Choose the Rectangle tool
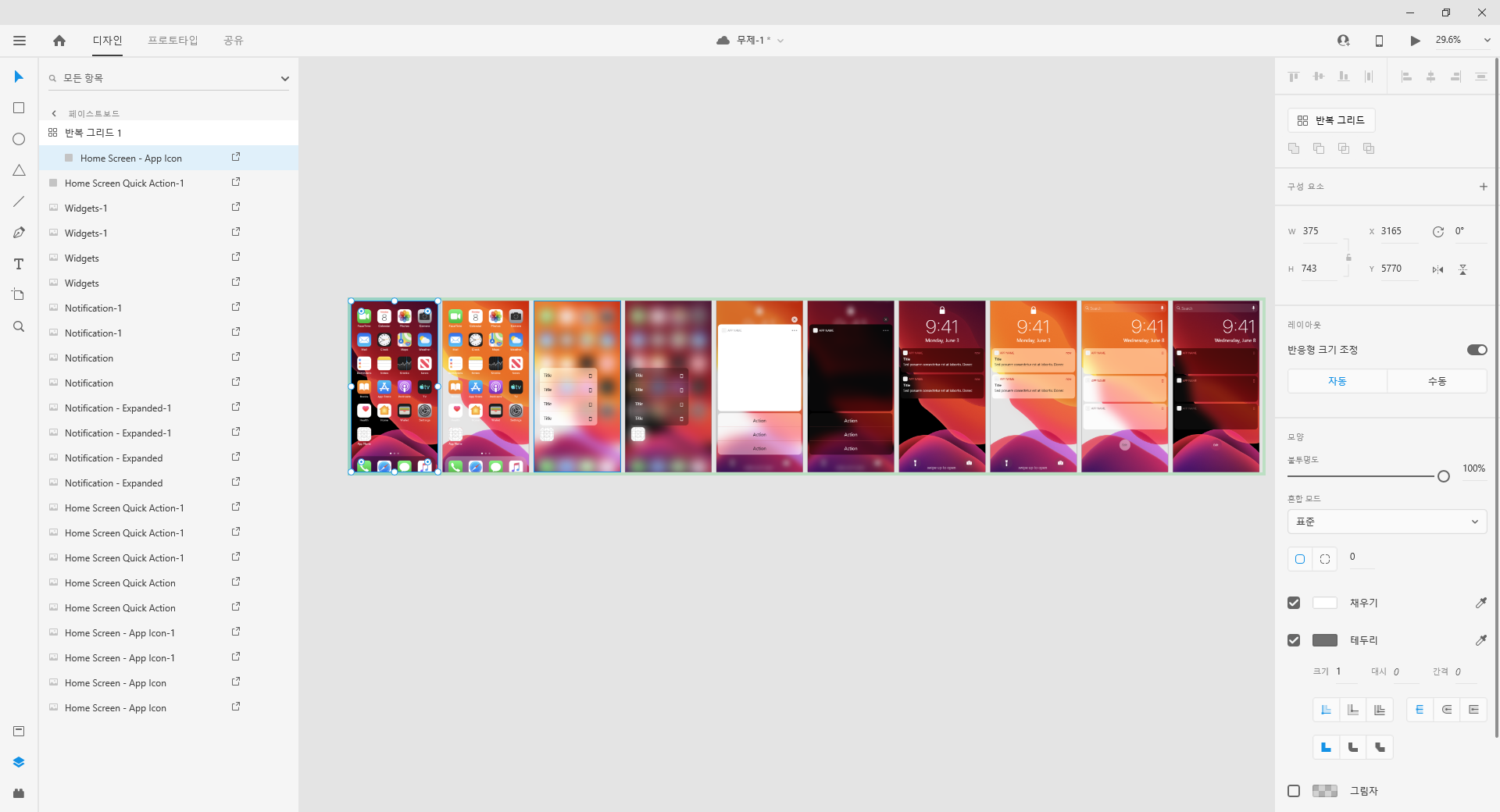Screen dimensions: 1500x812 19,108
